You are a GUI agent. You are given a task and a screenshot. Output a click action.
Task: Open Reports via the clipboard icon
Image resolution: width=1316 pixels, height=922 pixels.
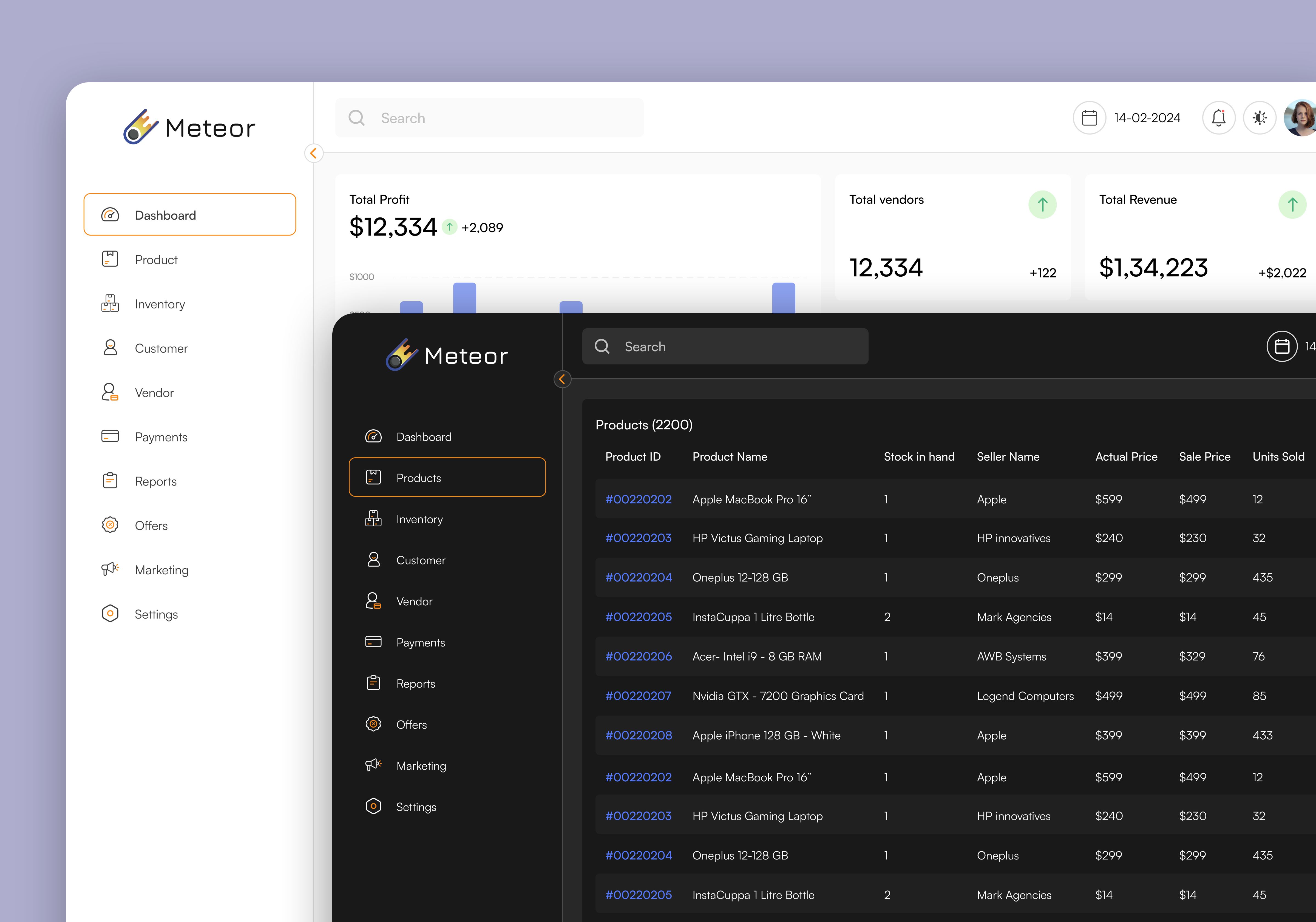[x=110, y=481]
